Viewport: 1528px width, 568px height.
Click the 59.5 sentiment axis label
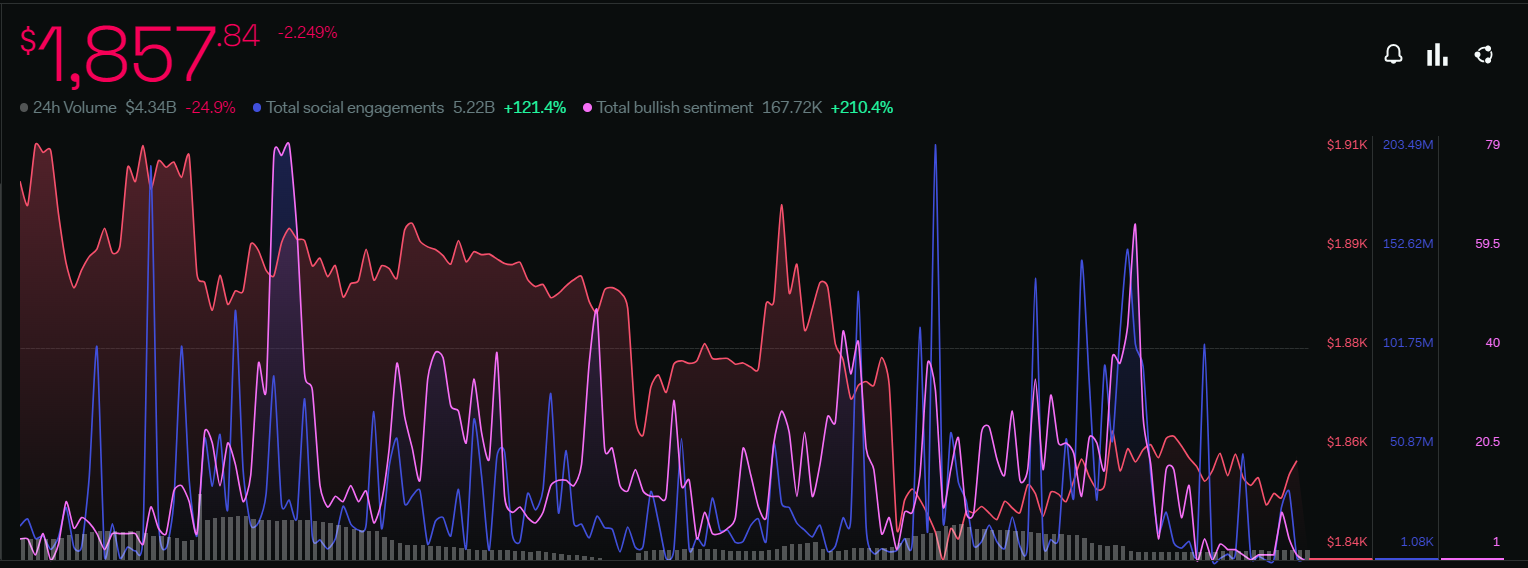(x=1488, y=244)
